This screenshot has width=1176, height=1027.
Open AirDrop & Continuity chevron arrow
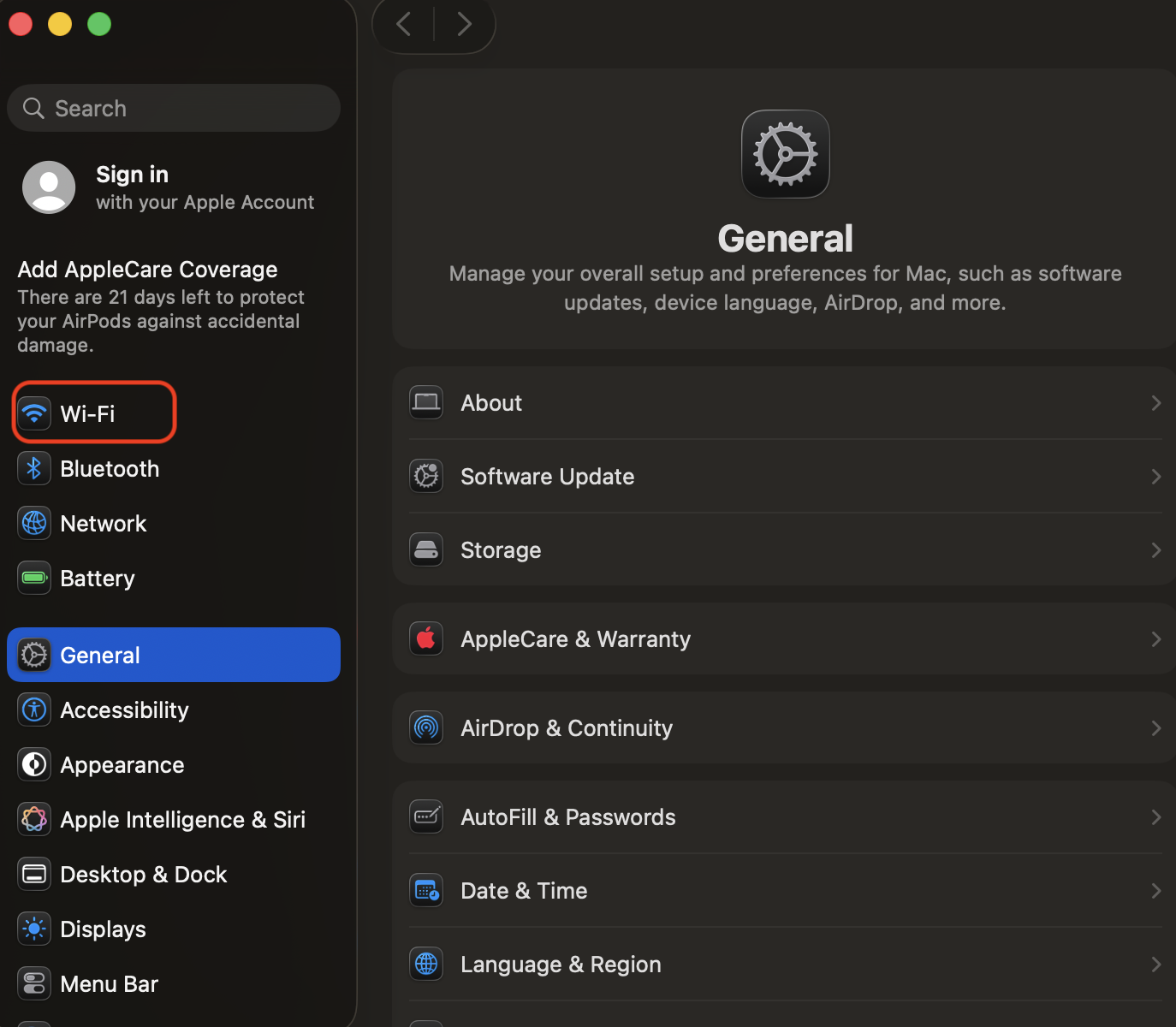1156,727
